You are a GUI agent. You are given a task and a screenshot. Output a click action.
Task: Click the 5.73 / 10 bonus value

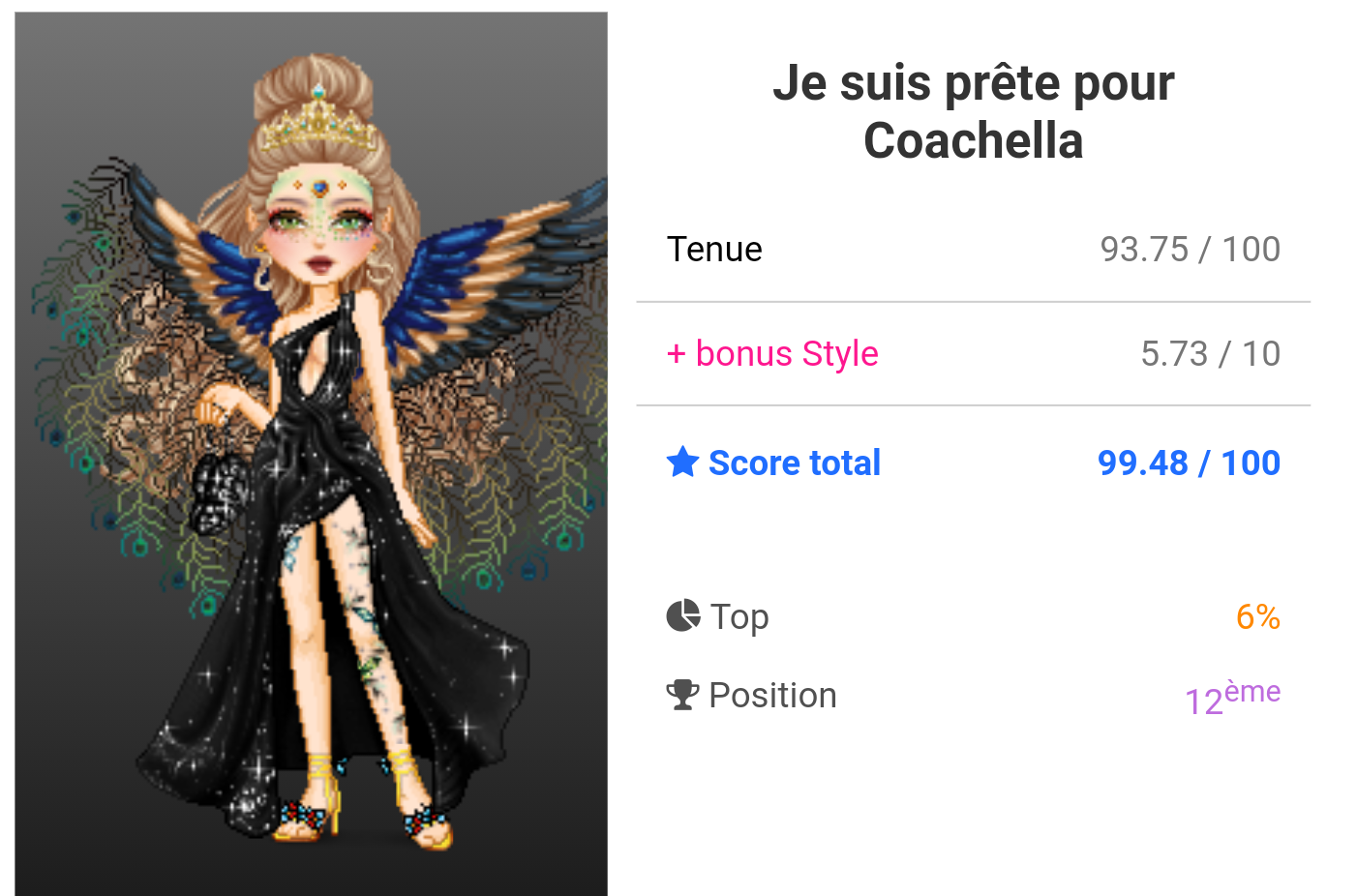coord(1210,354)
